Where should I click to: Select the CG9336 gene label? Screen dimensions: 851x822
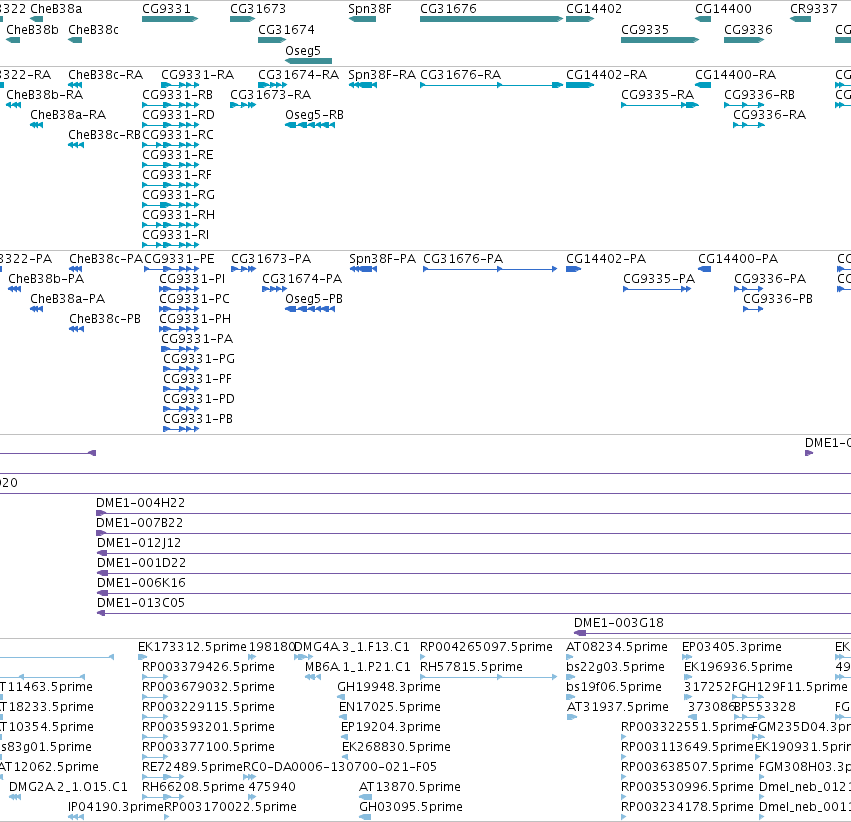pyautogui.click(x=748, y=29)
